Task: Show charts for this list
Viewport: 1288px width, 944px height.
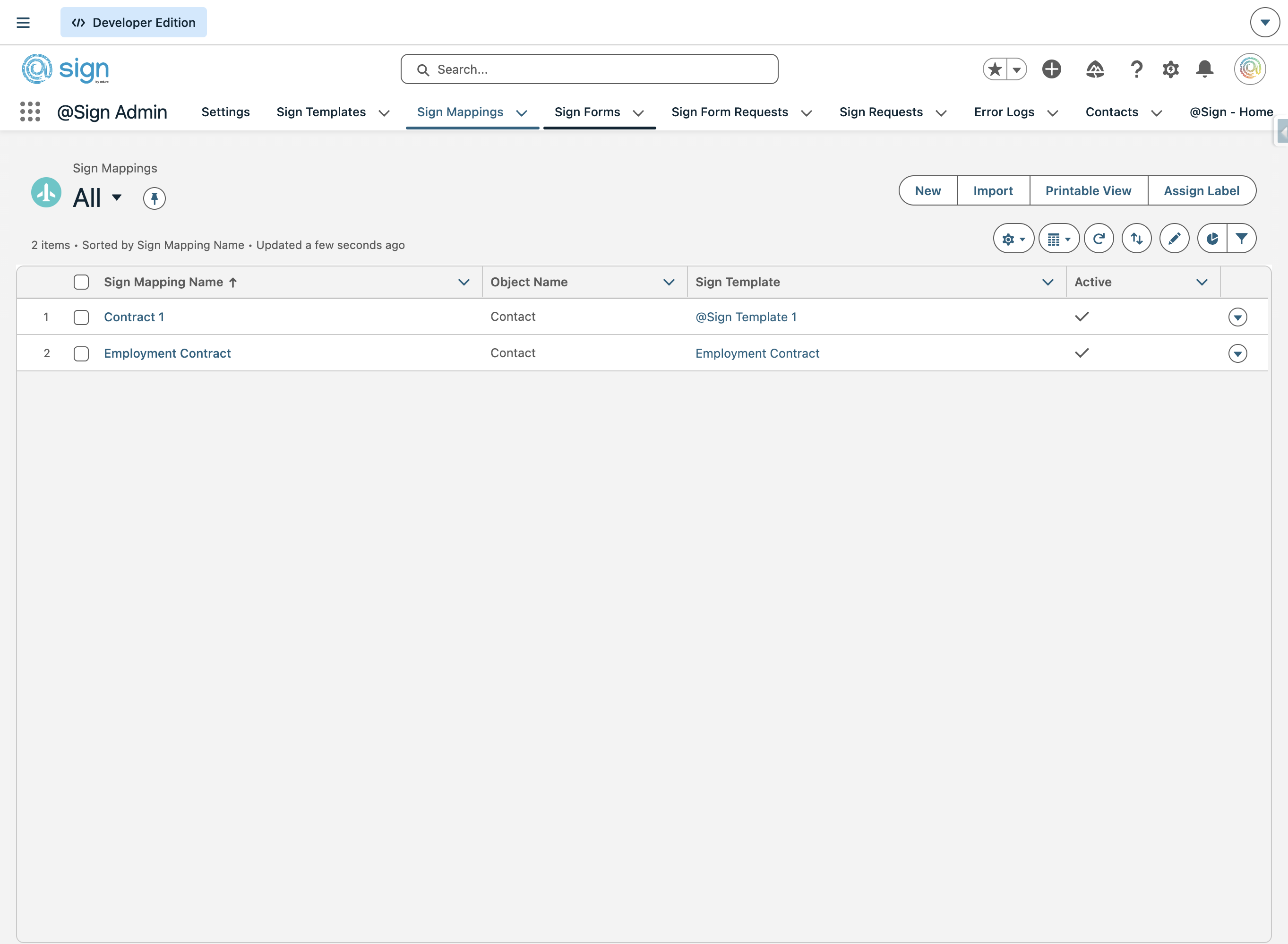Action: (x=1212, y=238)
